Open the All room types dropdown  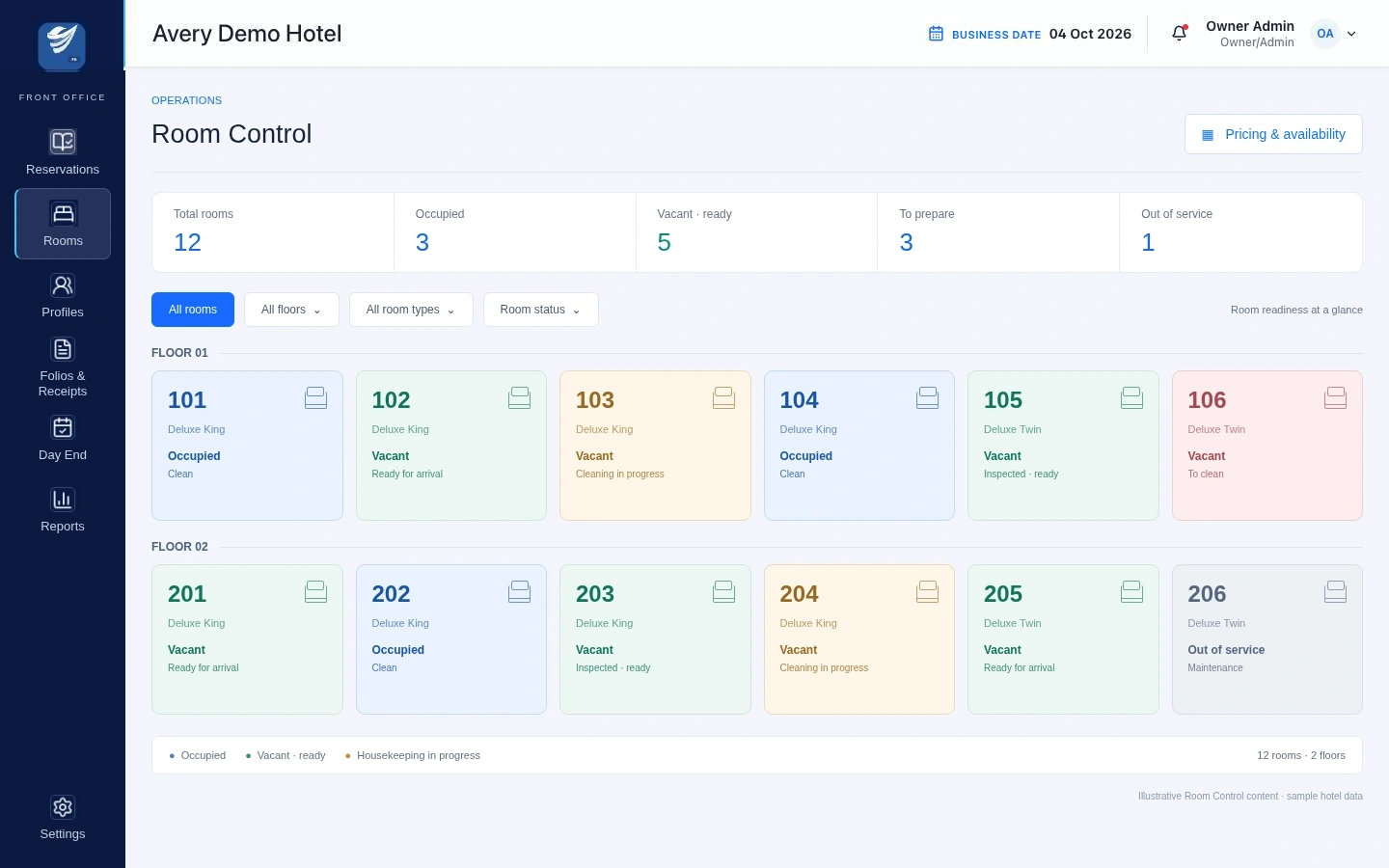(x=411, y=310)
